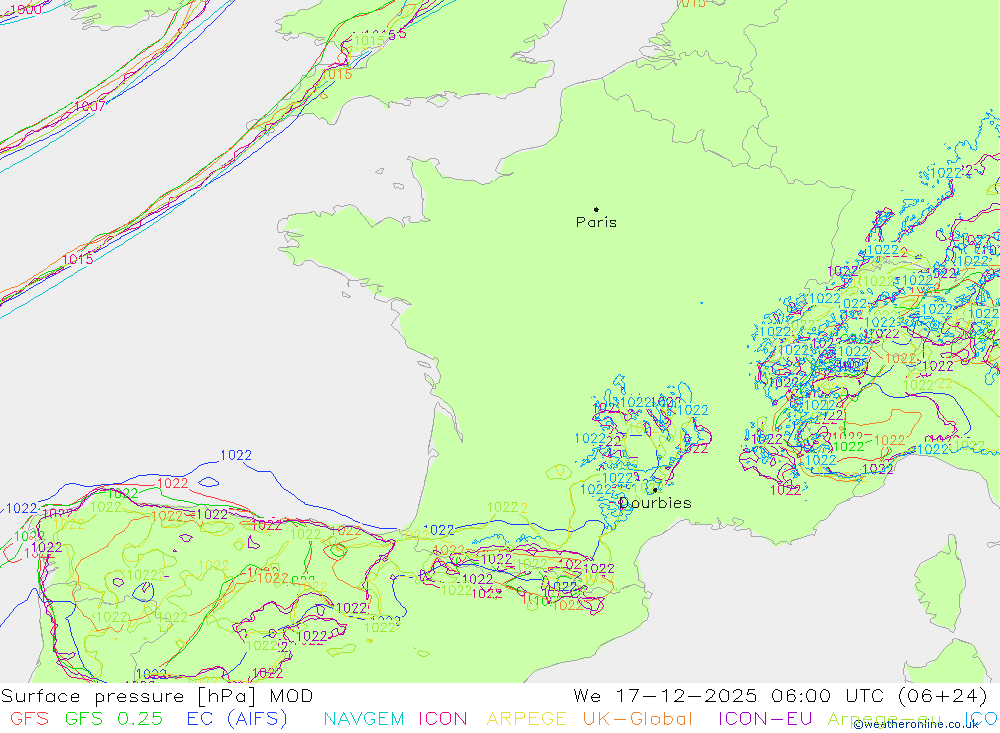Click the blue 1022 label near the Pyrenees
1000x733 pixels.
(439, 530)
